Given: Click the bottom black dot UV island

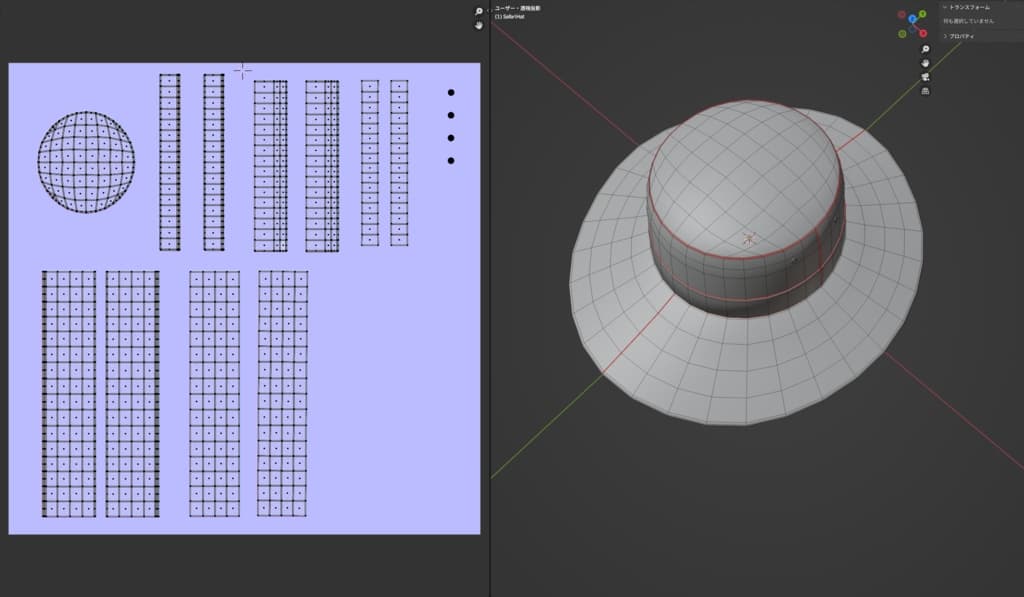Looking at the screenshot, I should point(451,161).
